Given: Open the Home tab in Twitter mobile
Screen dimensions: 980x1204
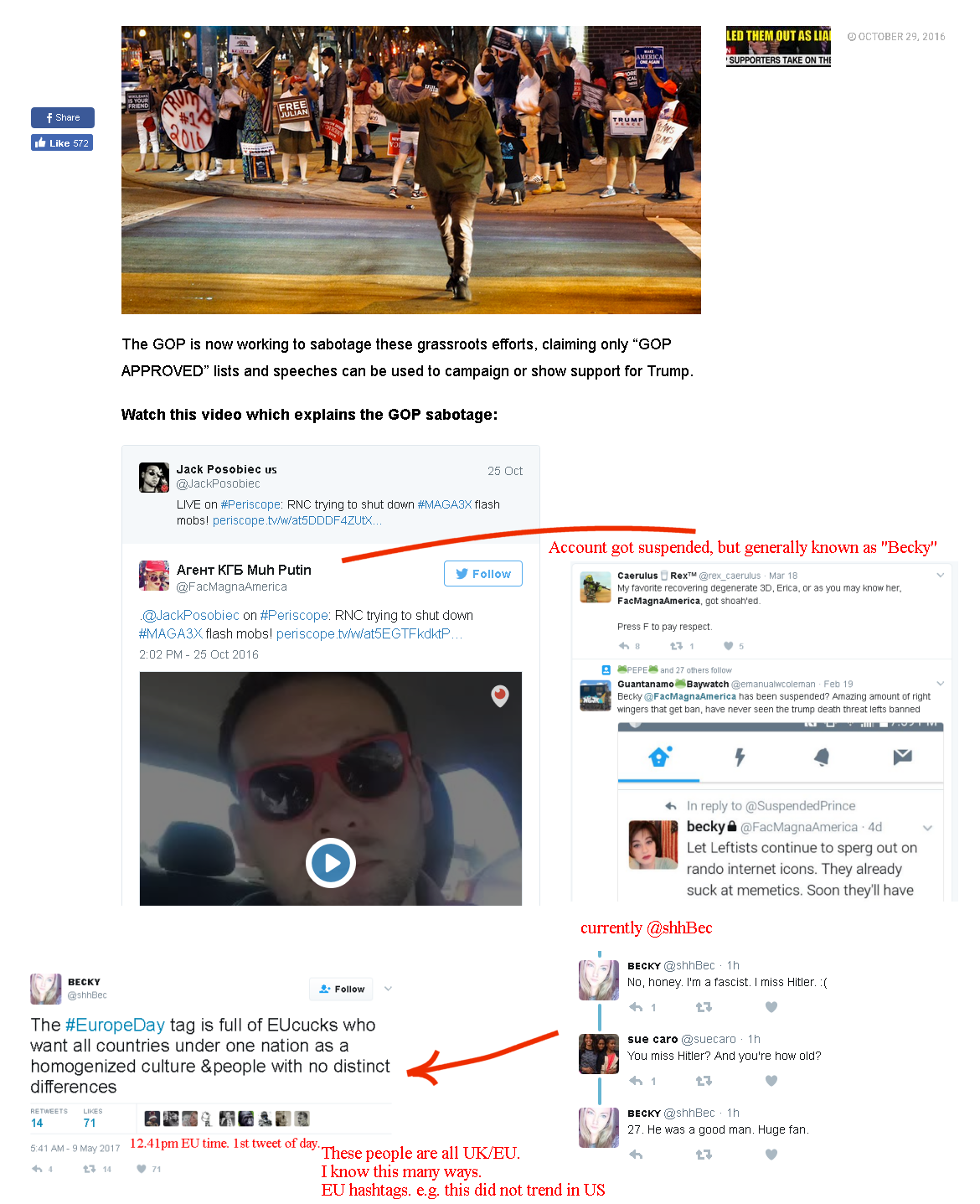Looking at the screenshot, I should point(659,757).
